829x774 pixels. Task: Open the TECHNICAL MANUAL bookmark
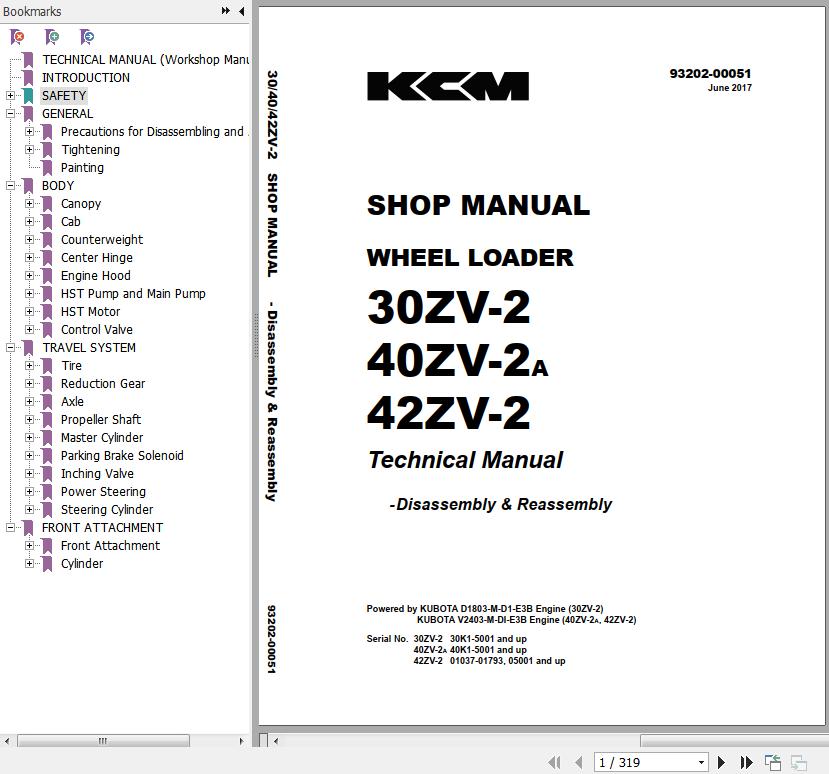pyautogui.click(x=145, y=60)
